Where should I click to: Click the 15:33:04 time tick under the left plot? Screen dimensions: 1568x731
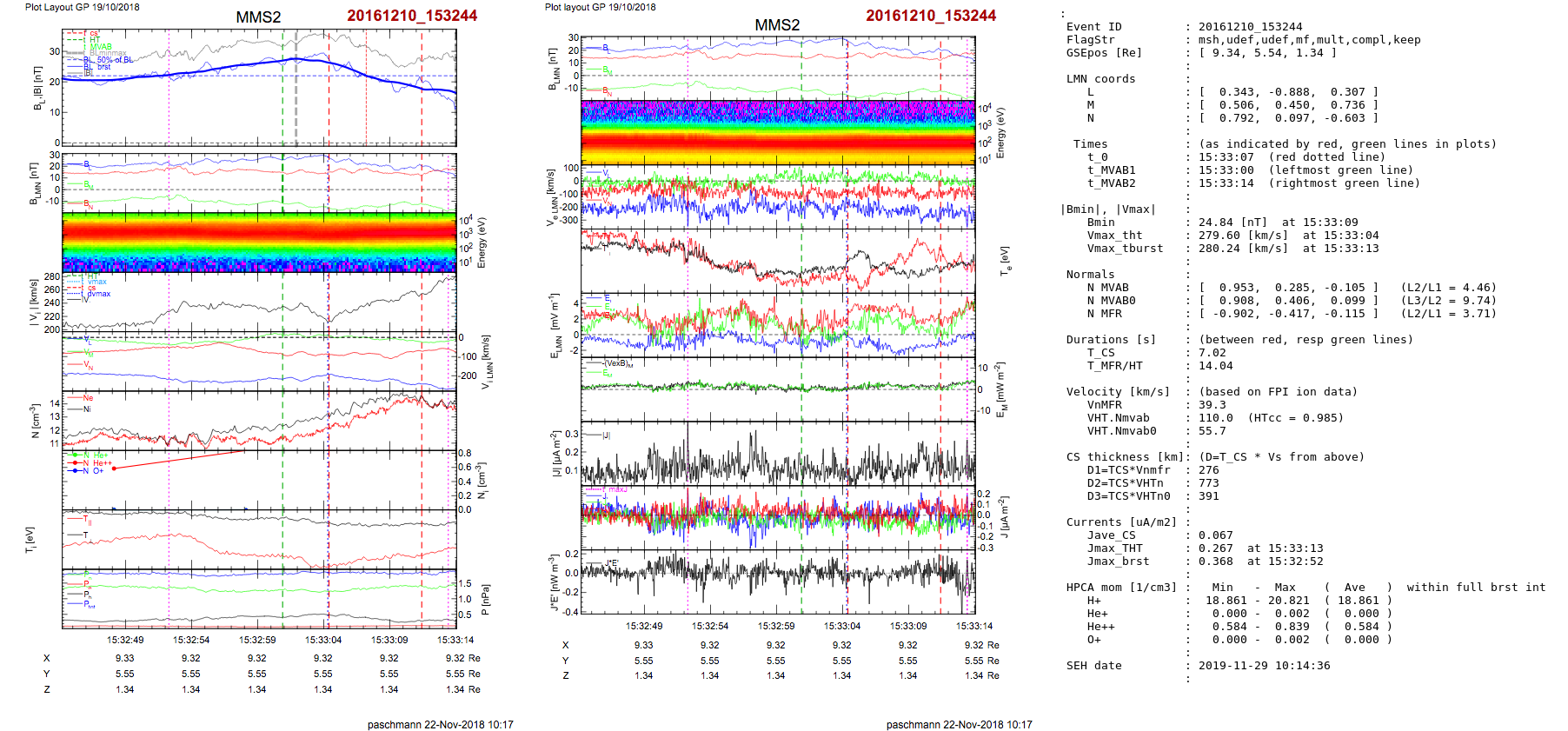323,640
